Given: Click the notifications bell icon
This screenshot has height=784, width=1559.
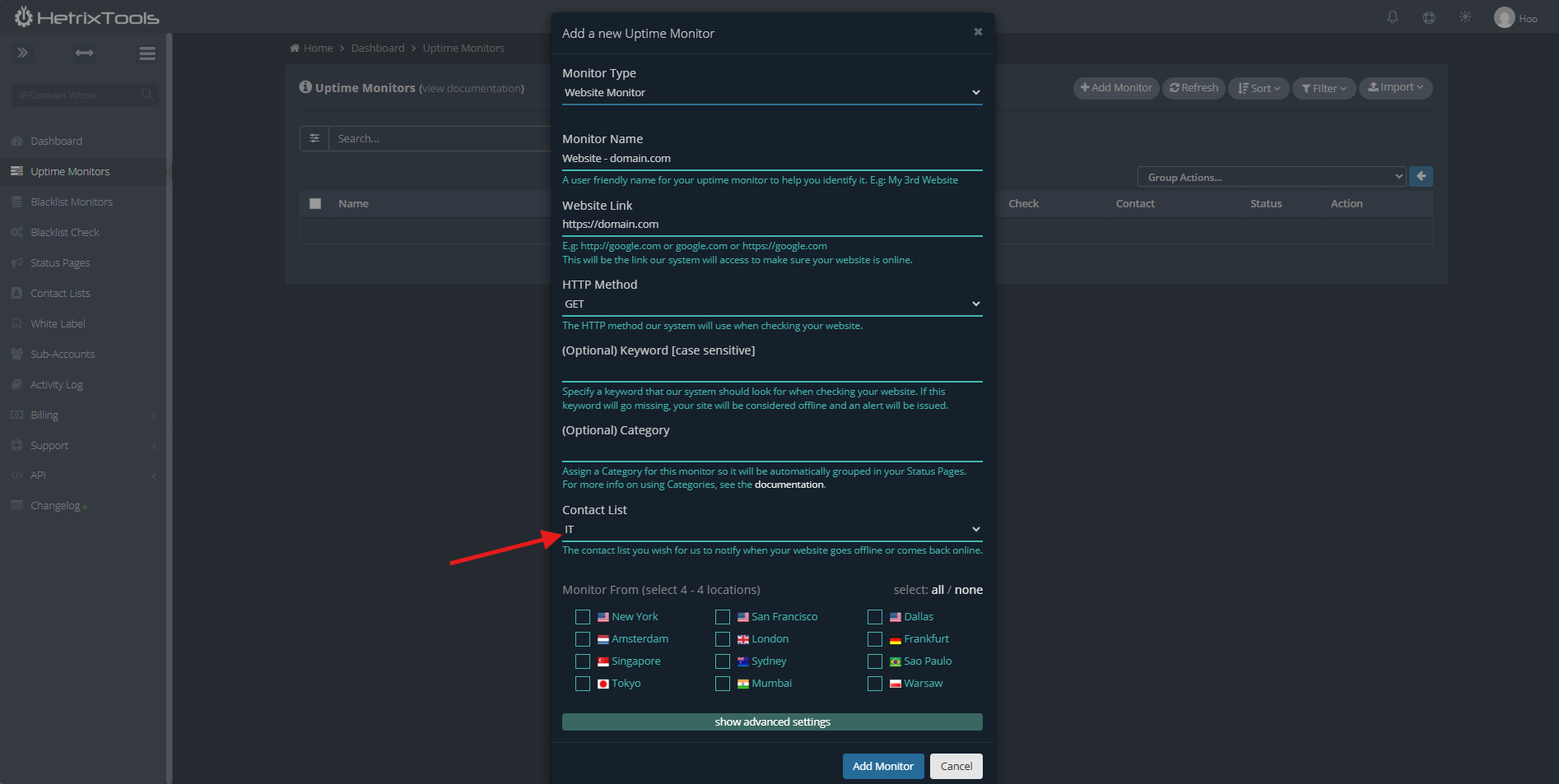Looking at the screenshot, I should (1393, 17).
